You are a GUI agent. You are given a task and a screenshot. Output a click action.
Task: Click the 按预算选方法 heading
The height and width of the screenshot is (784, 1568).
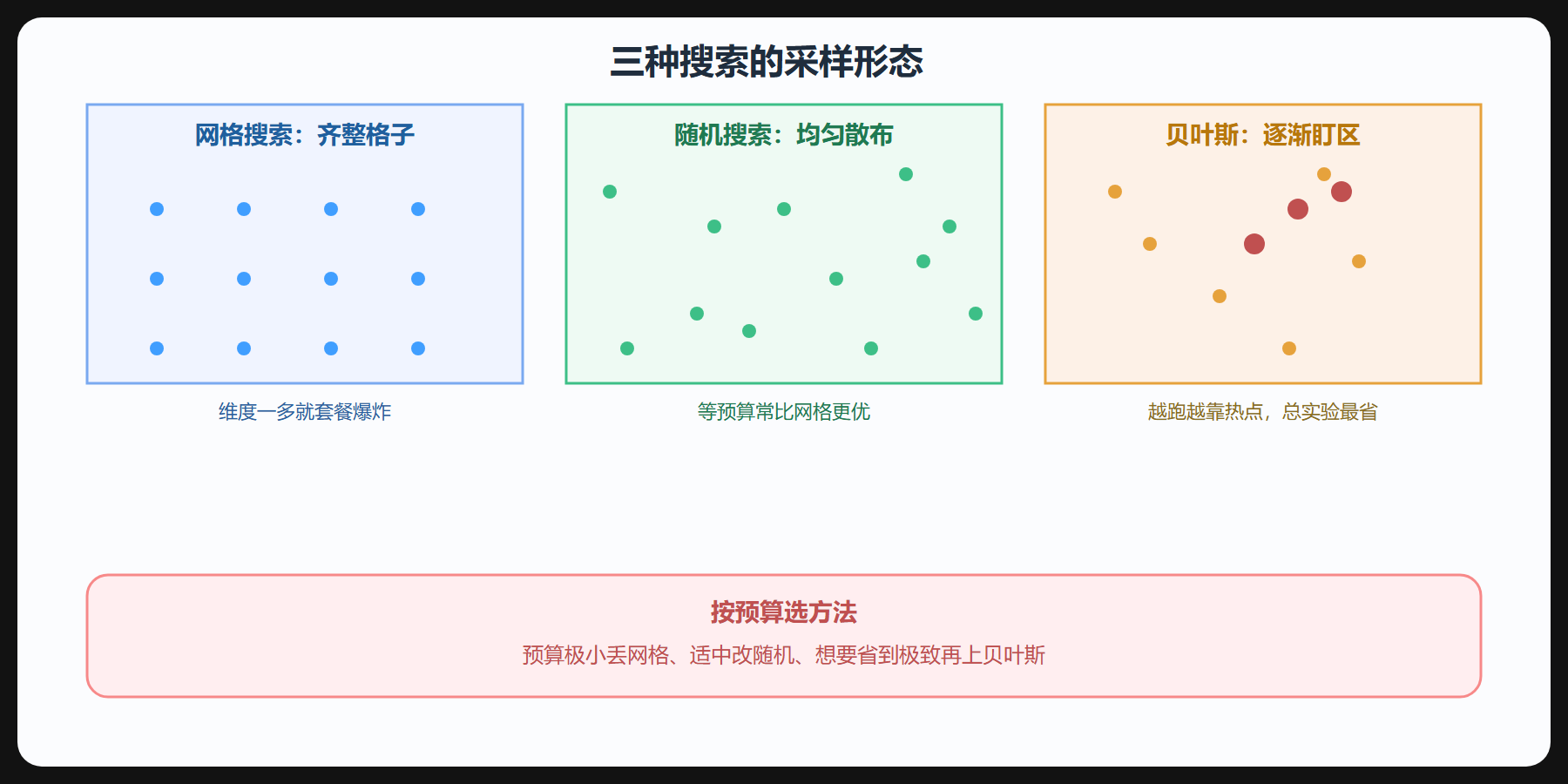pos(784,612)
